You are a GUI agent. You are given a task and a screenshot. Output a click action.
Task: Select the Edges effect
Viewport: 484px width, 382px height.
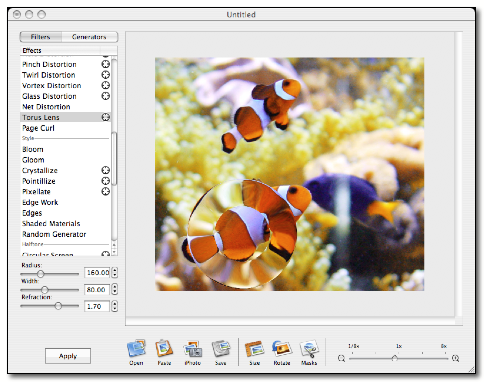click(x=32, y=213)
